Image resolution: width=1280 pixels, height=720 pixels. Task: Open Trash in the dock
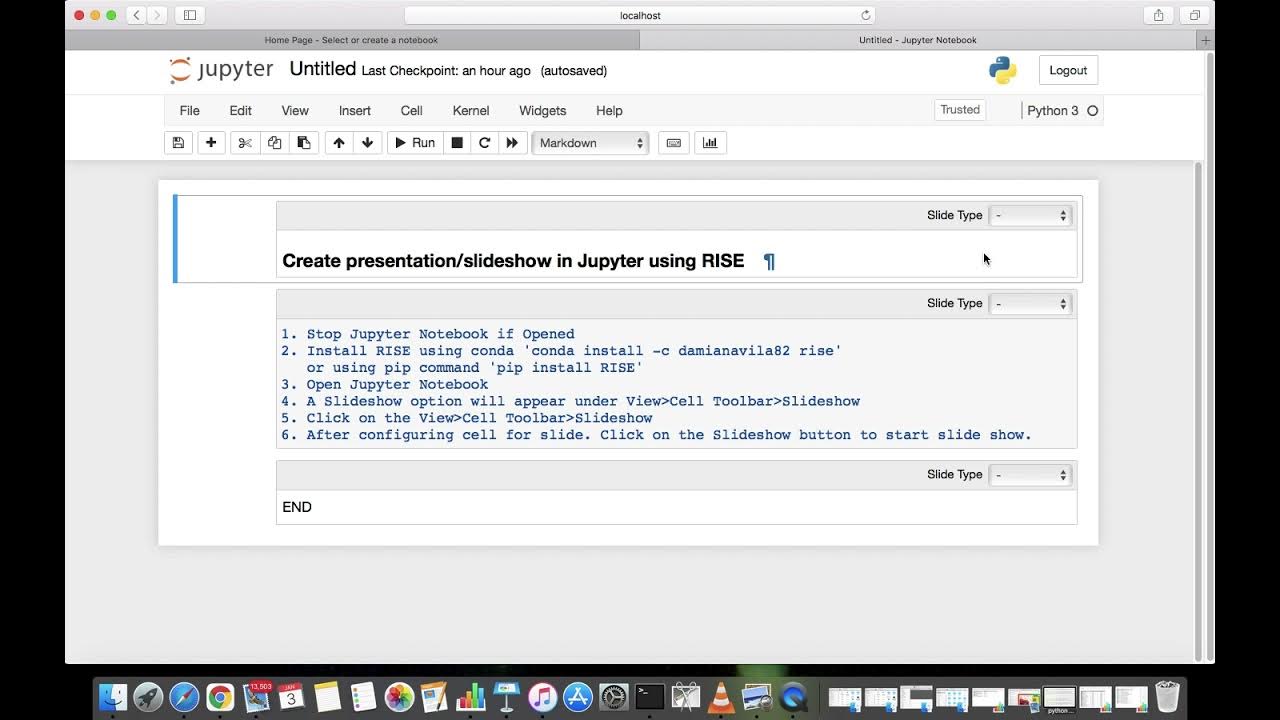pyautogui.click(x=1167, y=696)
